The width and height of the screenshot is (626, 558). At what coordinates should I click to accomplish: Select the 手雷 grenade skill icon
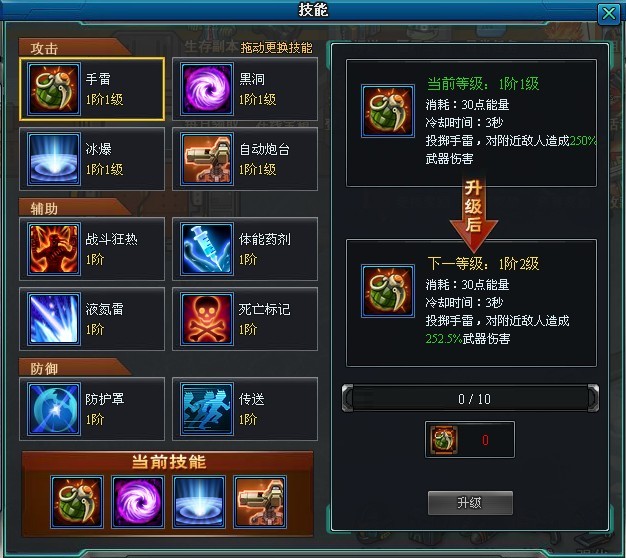pyautogui.click(x=54, y=89)
